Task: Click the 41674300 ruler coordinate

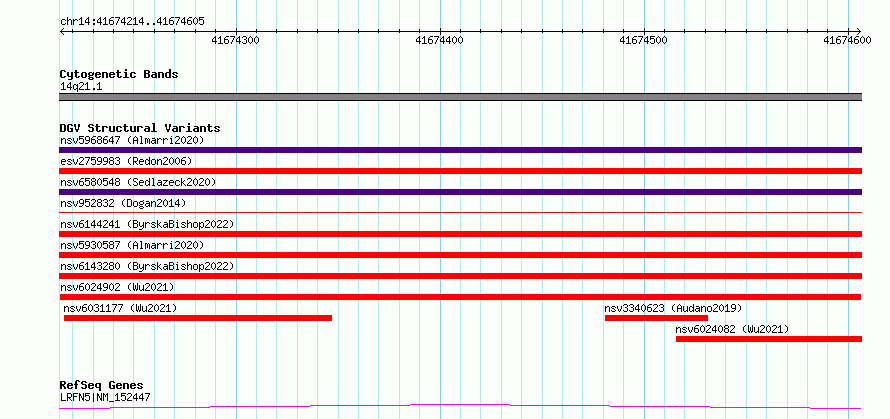Action: pos(235,40)
